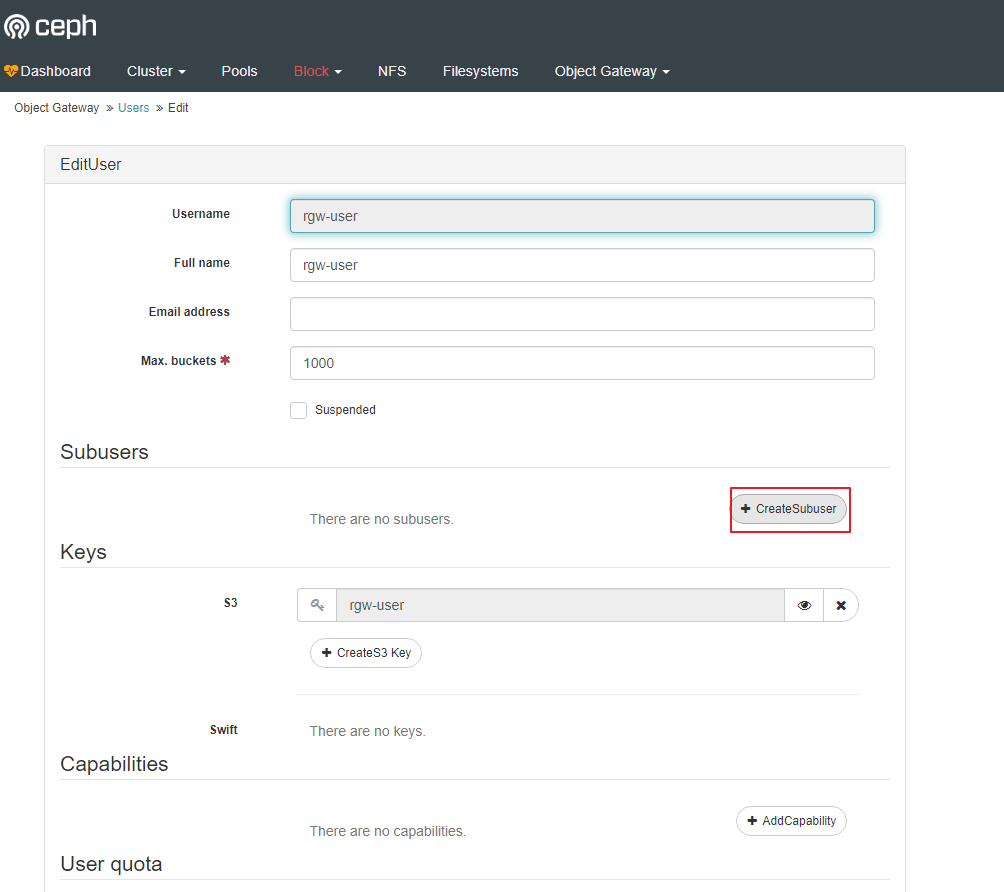Click the key icon in the S3 field
Viewport: 1004px width, 892px height.
[317, 605]
